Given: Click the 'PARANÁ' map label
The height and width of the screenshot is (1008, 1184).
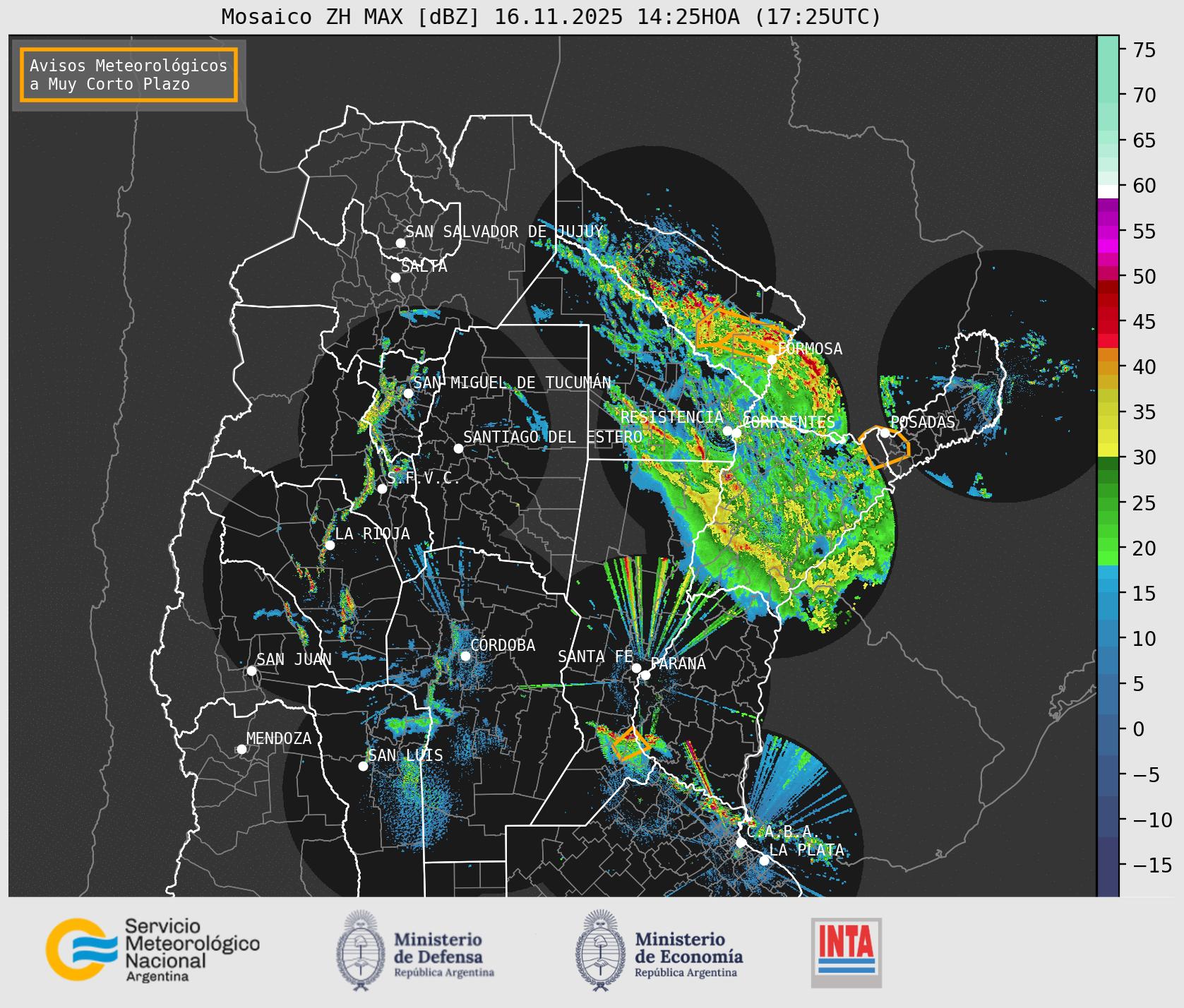Looking at the screenshot, I should point(678,664).
